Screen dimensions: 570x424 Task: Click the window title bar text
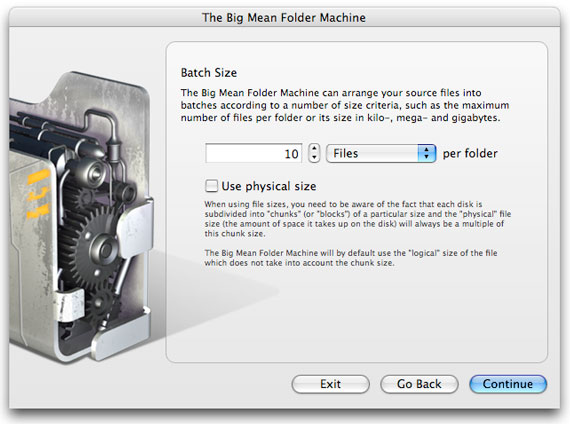[284, 17]
